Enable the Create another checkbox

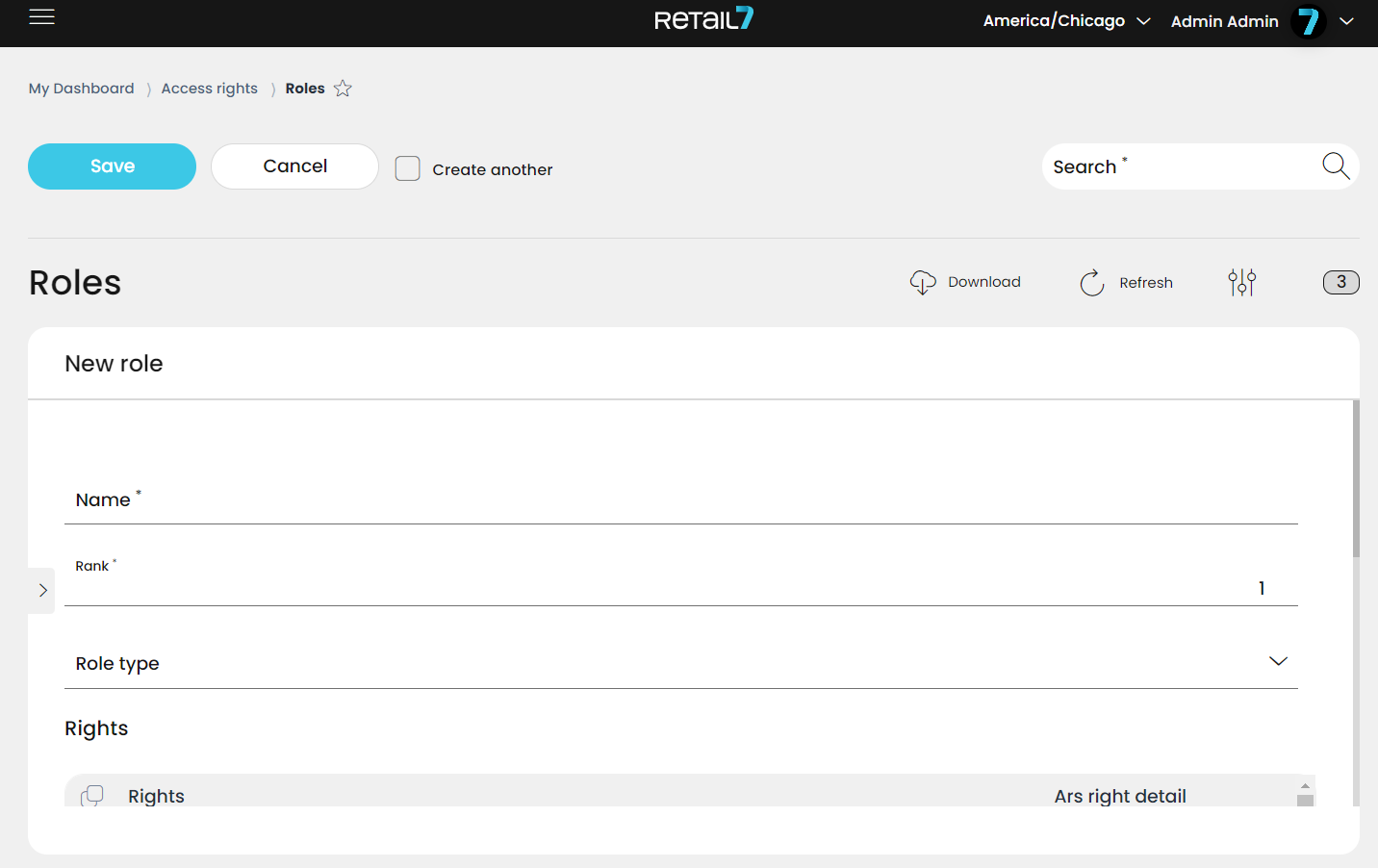click(x=408, y=168)
